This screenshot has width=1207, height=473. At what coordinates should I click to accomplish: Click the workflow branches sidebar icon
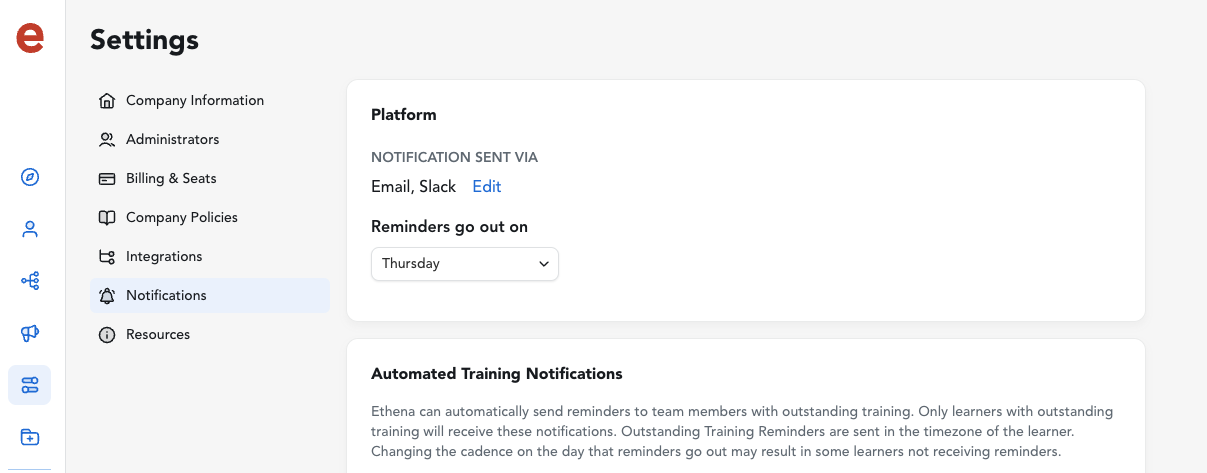[30, 281]
